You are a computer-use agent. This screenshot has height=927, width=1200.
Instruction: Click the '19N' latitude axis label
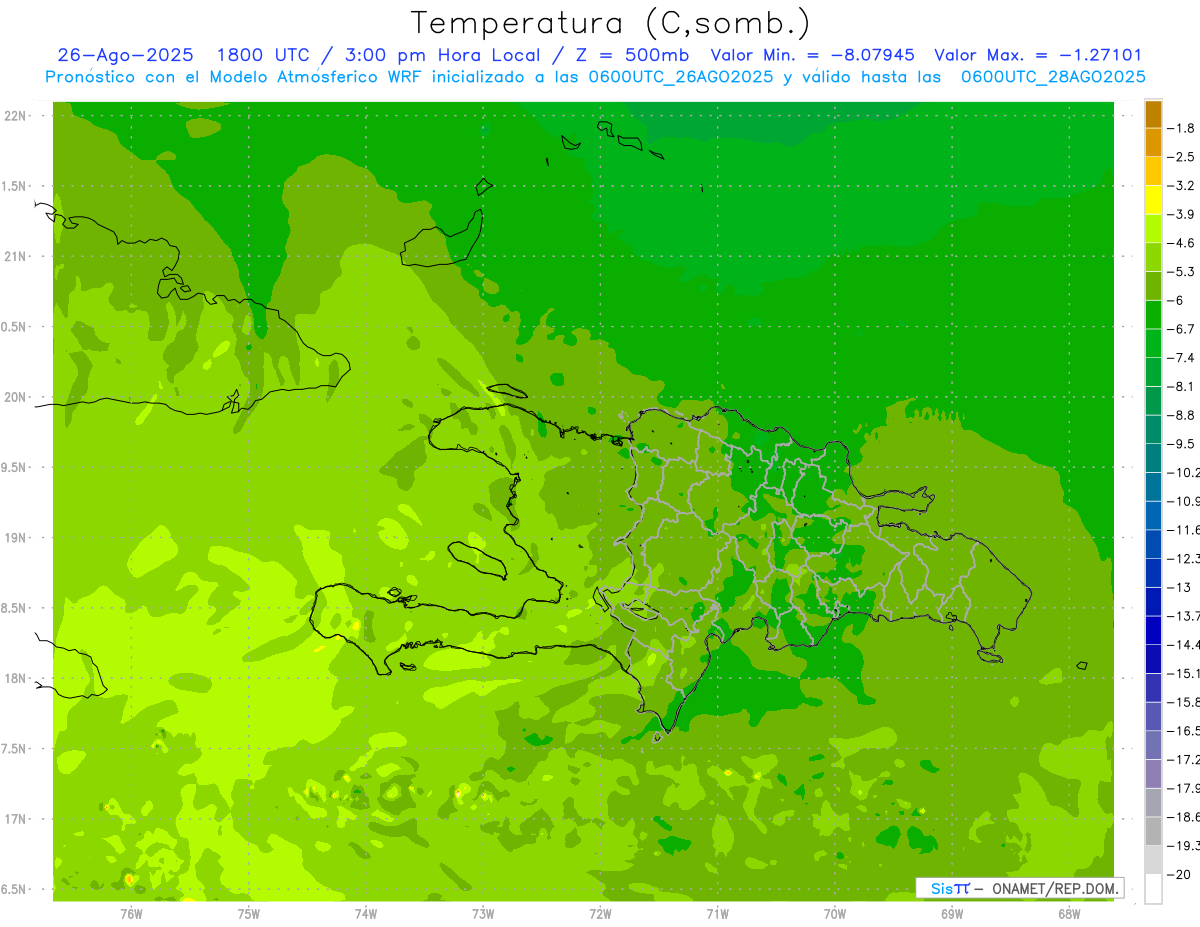pyautogui.click(x=16, y=538)
